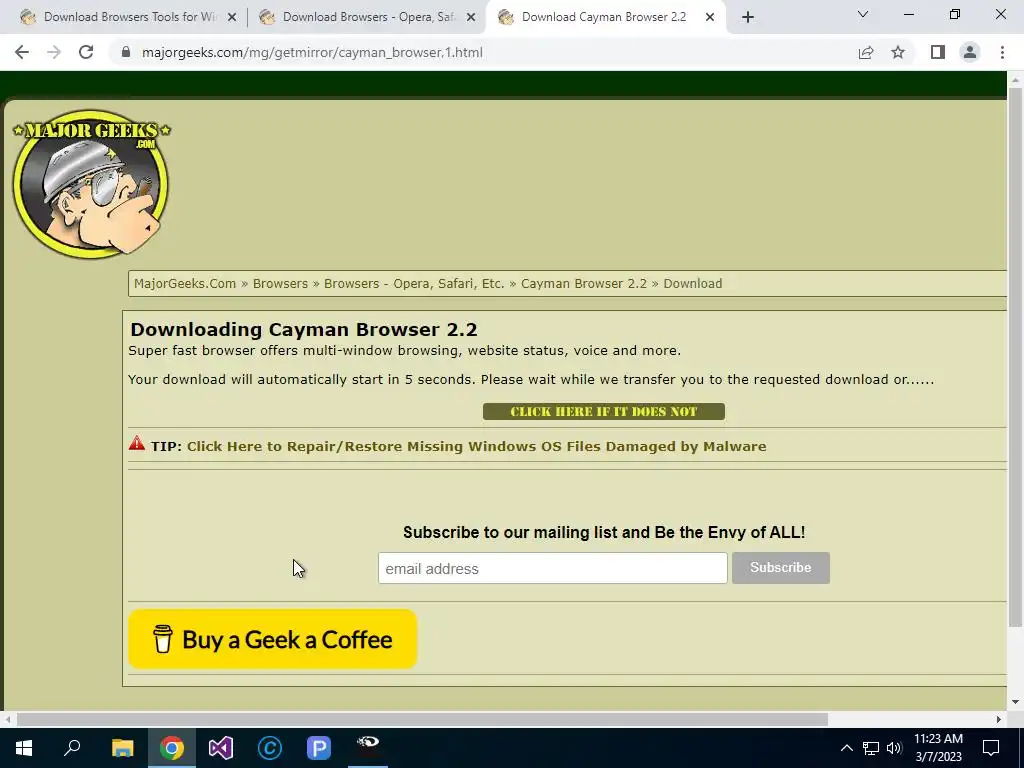Launch Visual Studio from the taskbar
Image resolution: width=1024 pixels, height=768 pixels.
click(x=221, y=748)
